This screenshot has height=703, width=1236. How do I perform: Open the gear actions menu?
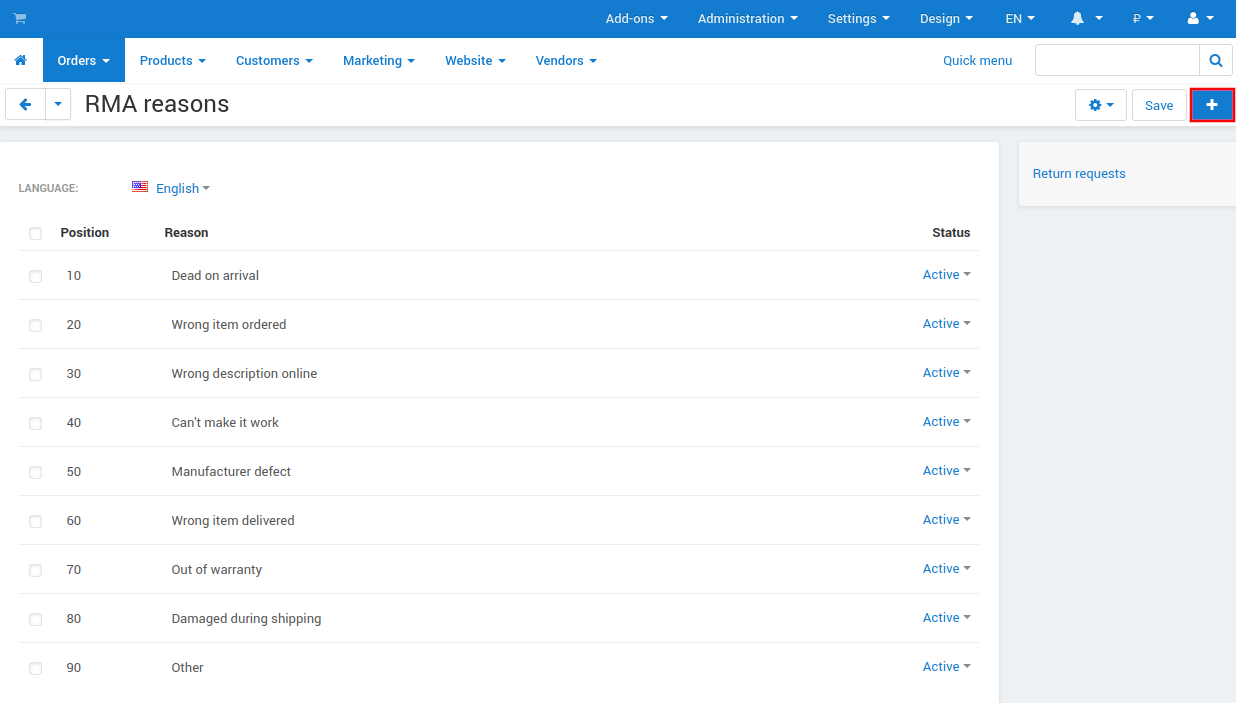[x=1101, y=105]
